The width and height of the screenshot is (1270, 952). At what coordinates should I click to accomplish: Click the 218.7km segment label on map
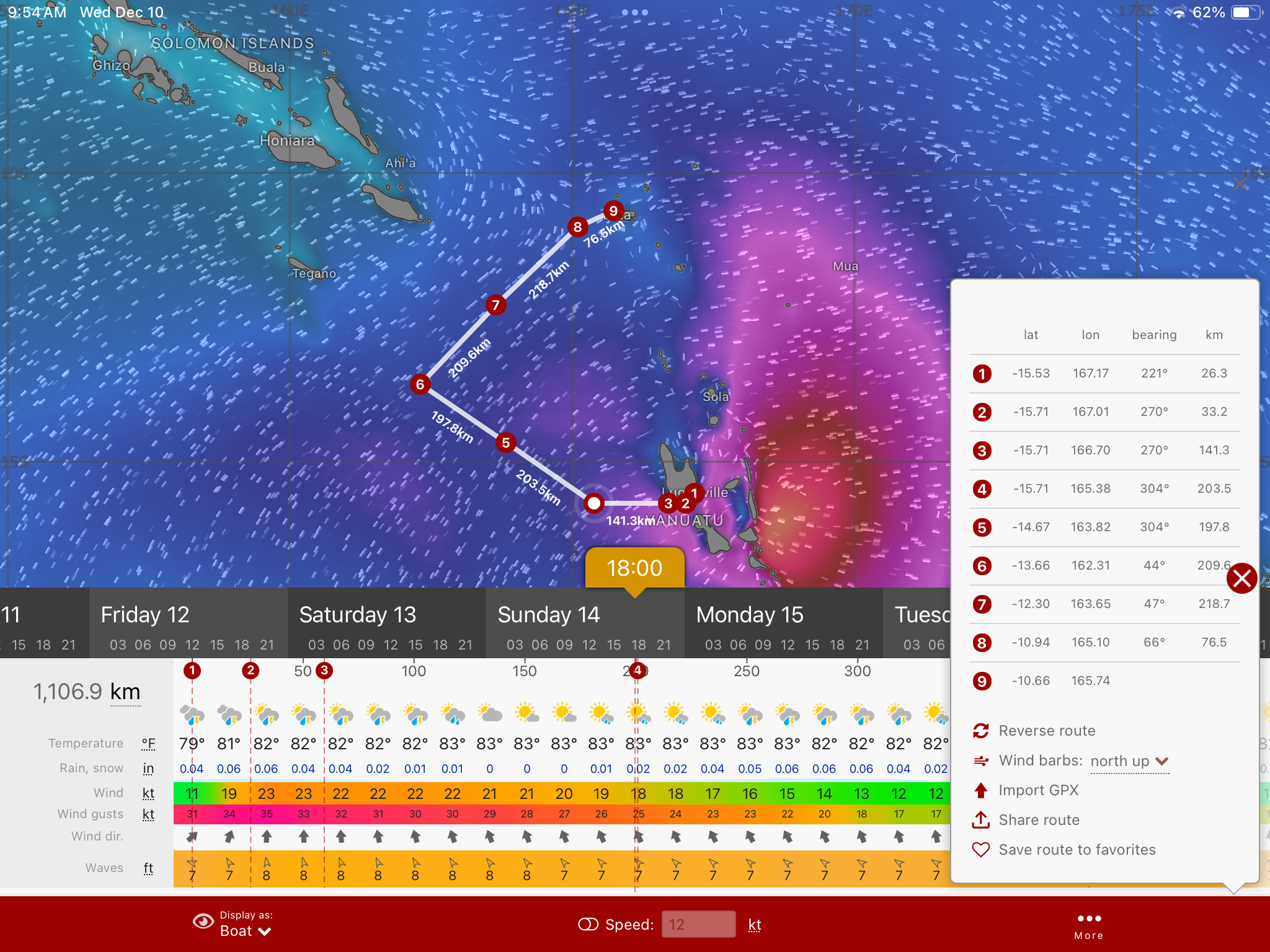point(549,280)
